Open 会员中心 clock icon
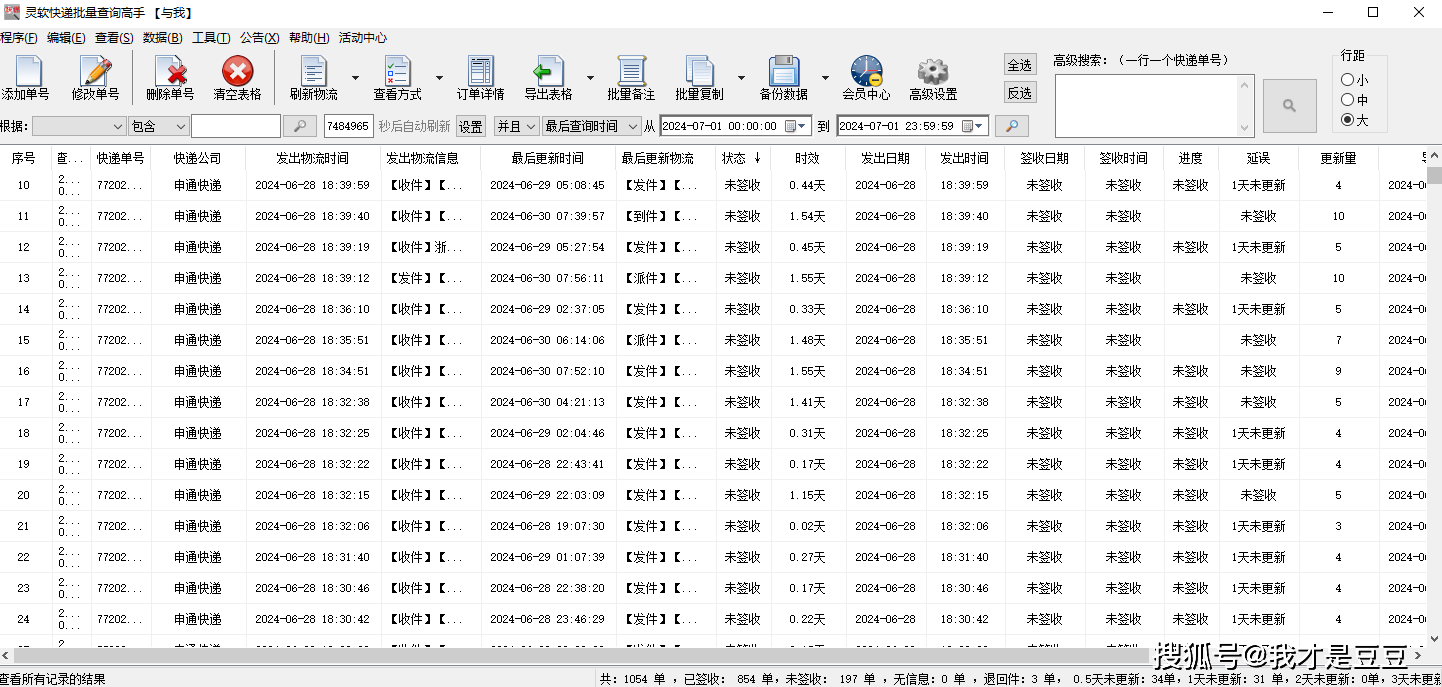Viewport: 1442px width, 687px height. click(x=866, y=71)
